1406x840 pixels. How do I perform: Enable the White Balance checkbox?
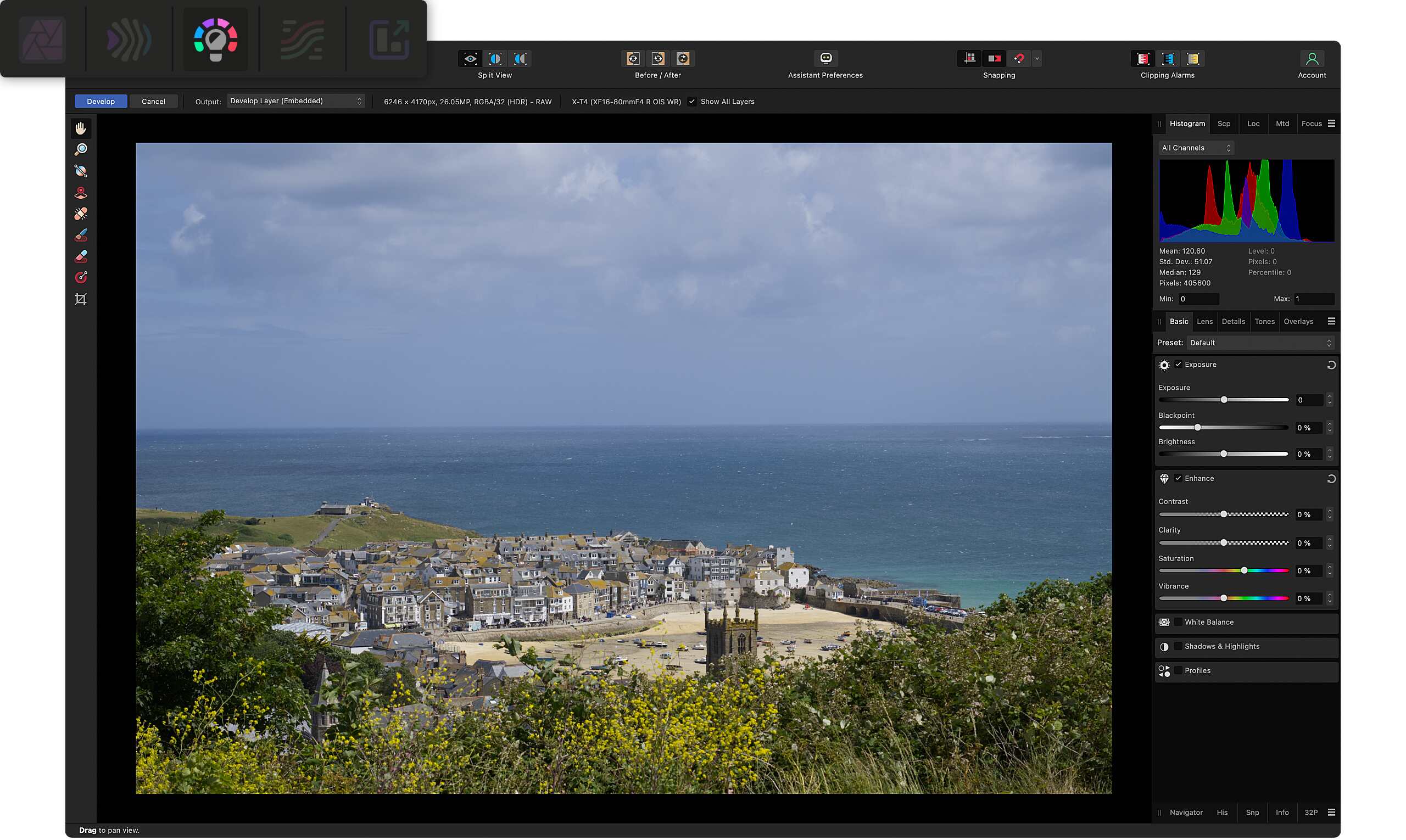pos(1179,622)
